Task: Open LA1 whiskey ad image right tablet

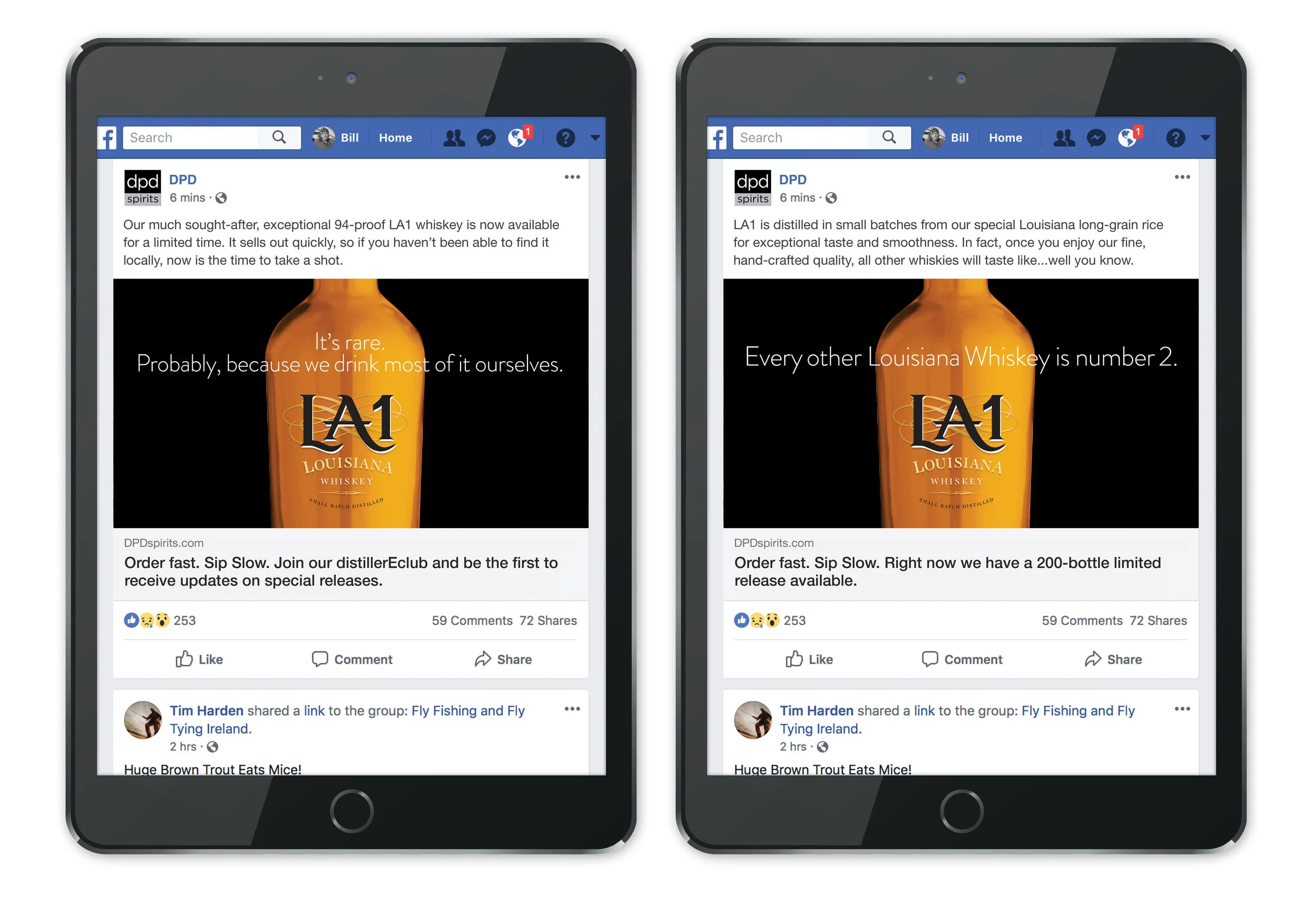Action: tap(961, 403)
